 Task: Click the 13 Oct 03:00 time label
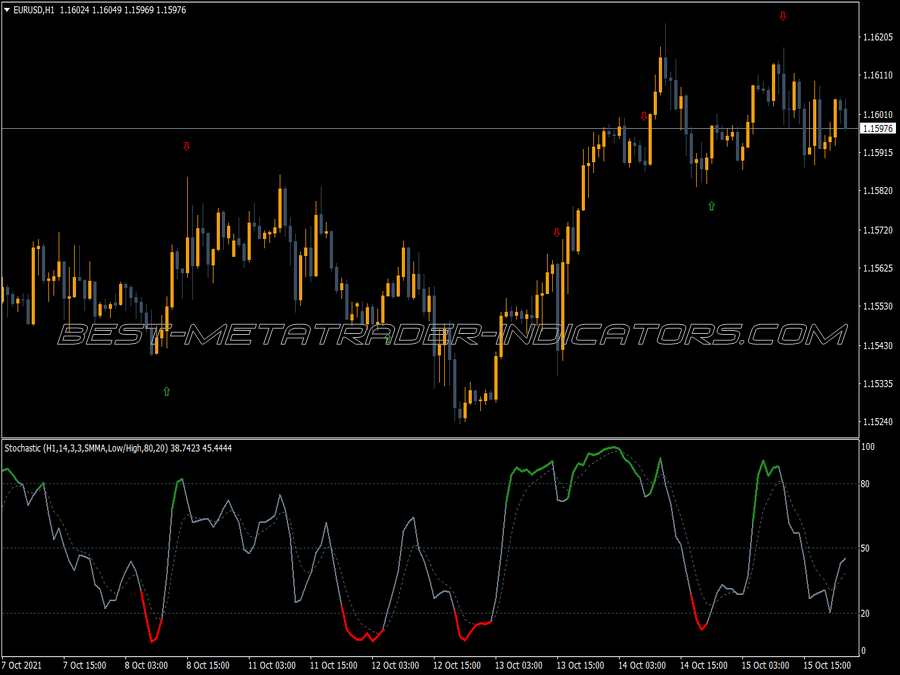pyautogui.click(x=518, y=666)
